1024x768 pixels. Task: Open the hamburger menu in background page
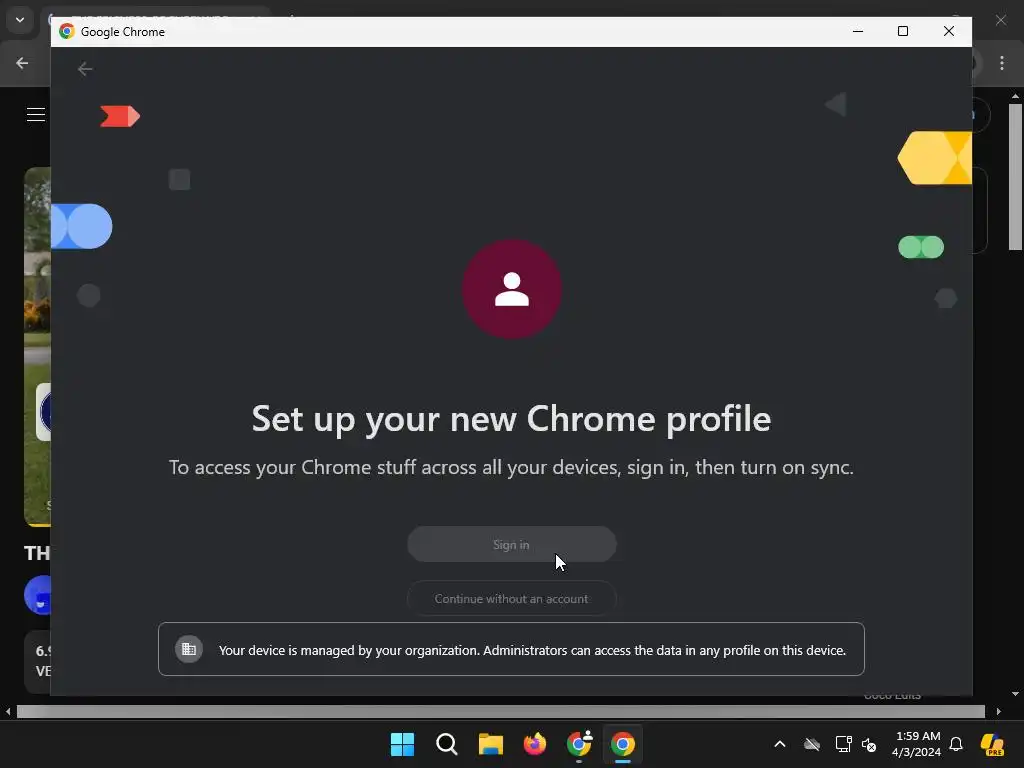pyautogui.click(x=36, y=115)
